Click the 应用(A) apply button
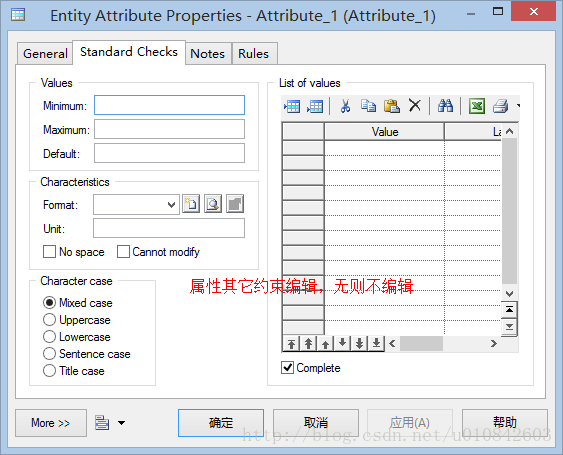563x455 pixels. click(x=410, y=423)
